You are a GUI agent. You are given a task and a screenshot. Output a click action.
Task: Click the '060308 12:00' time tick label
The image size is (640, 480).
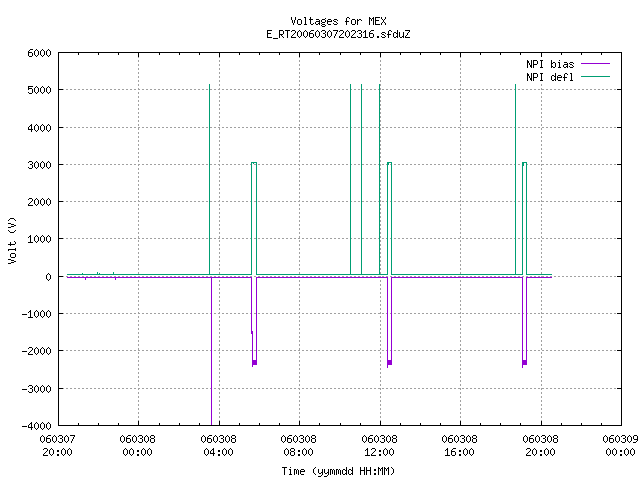coord(379,446)
